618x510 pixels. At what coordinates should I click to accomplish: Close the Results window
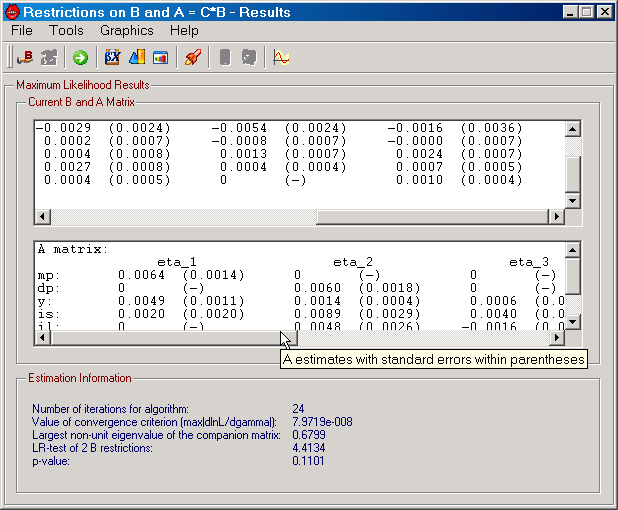[x=605, y=12]
